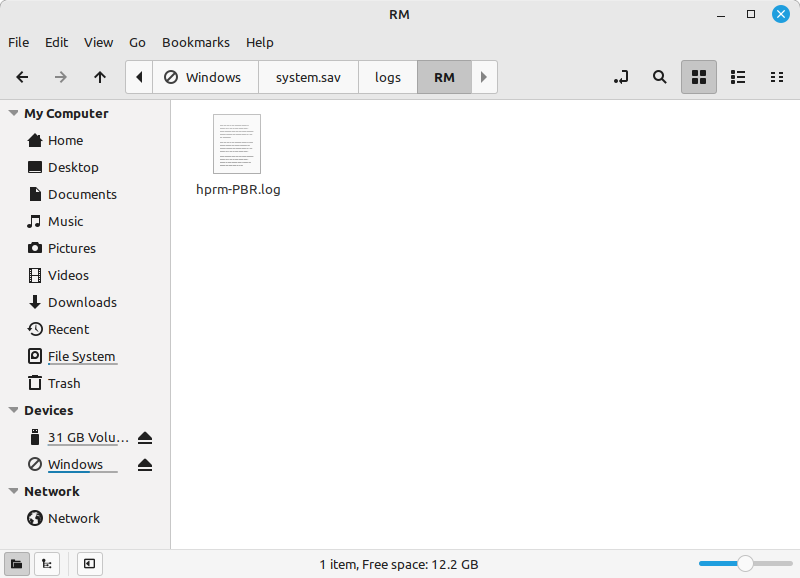The width and height of the screenshot is (800, 578).
Task: Open Recent in the sidebar
Action: [68, 330]
